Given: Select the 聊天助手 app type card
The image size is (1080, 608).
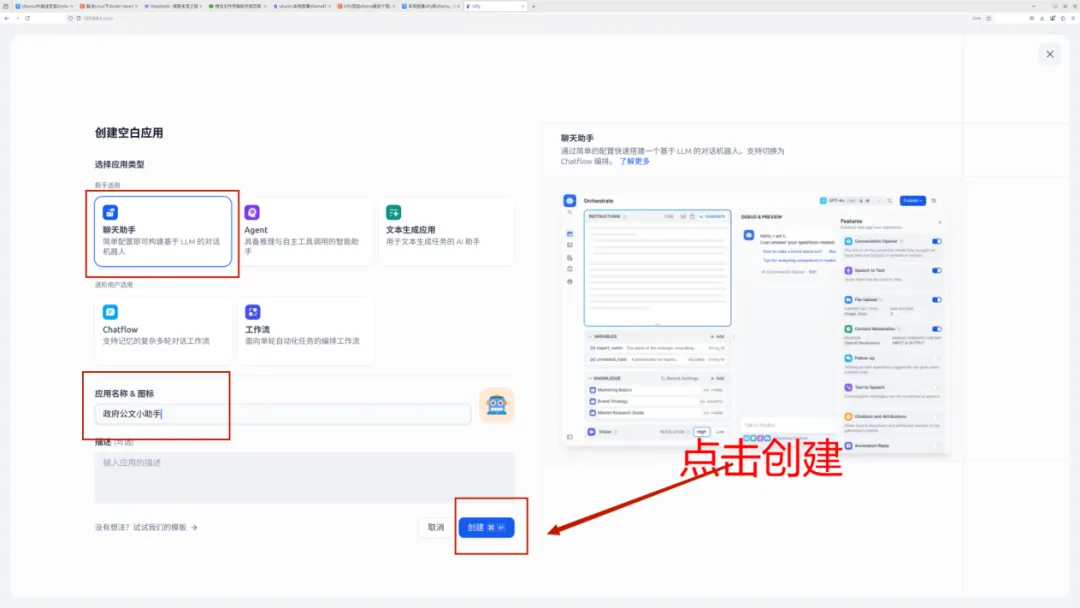Looking at the screenshot, I should [x=163, y=231].
